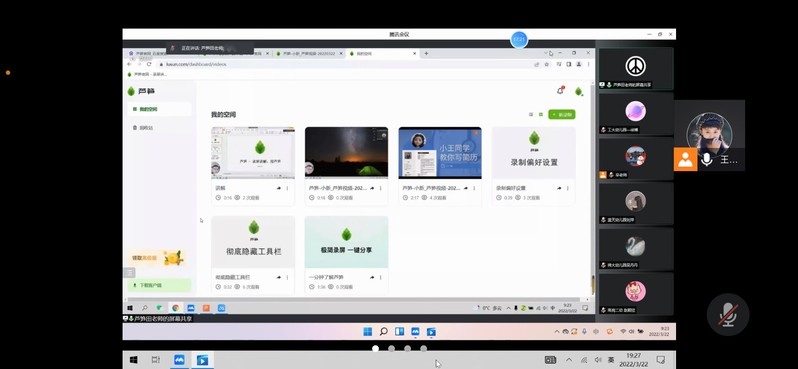Open the 小王同学教你写简历 video thumbnail
Screen dimensions: 798x369
pos(440,153)
